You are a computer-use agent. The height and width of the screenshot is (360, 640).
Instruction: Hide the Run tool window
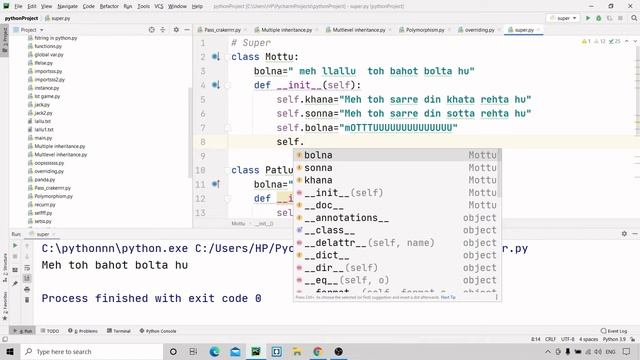[x=635, y=234]
